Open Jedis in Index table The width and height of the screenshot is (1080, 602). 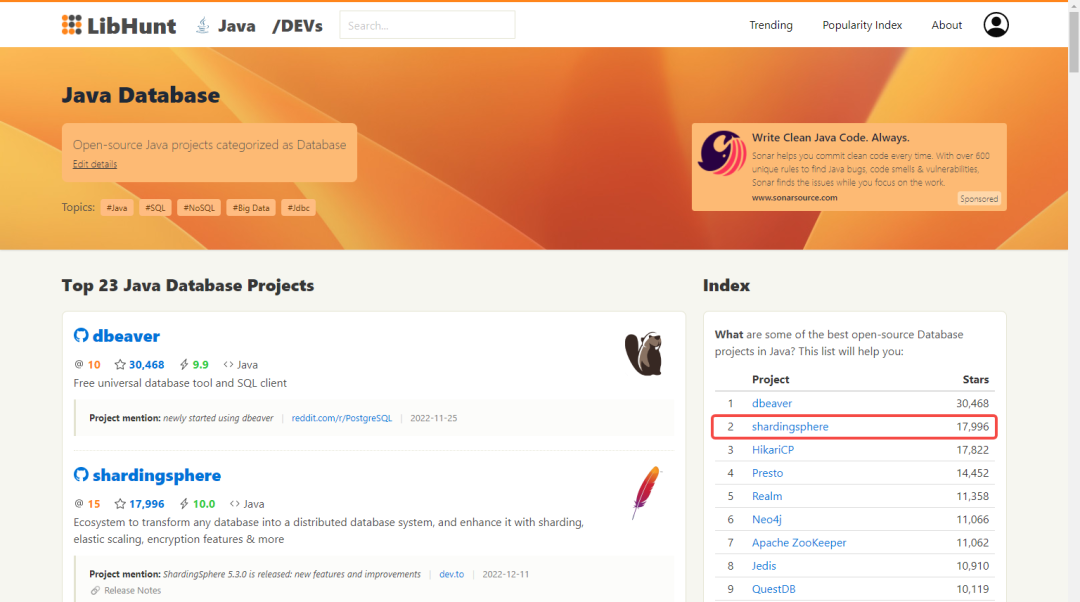(x=764, y=565)
